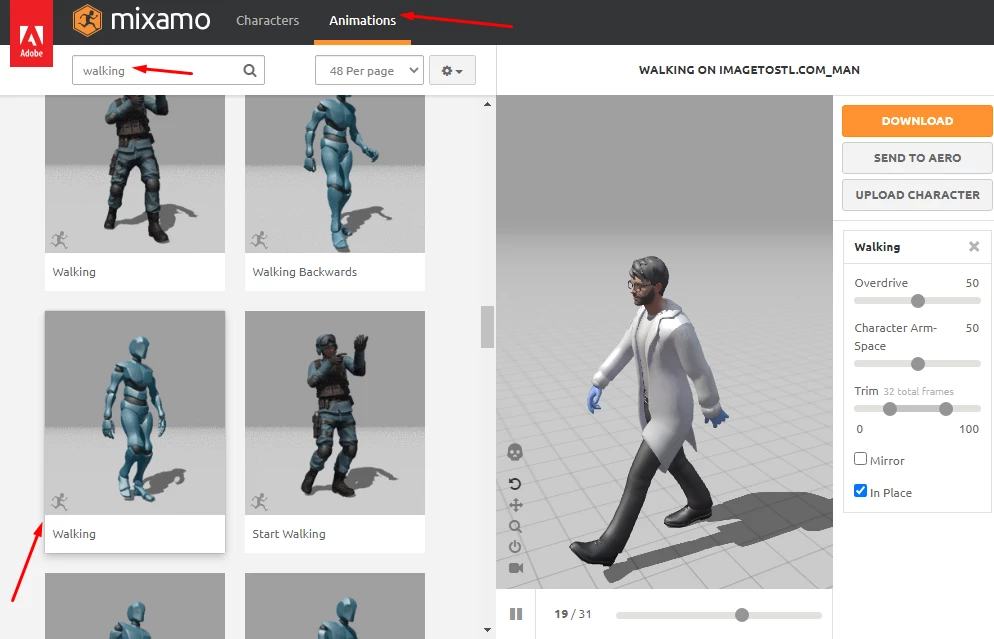994x639 pixels.
Task: Click the search magnifier icon
Action: coord(250,70)
